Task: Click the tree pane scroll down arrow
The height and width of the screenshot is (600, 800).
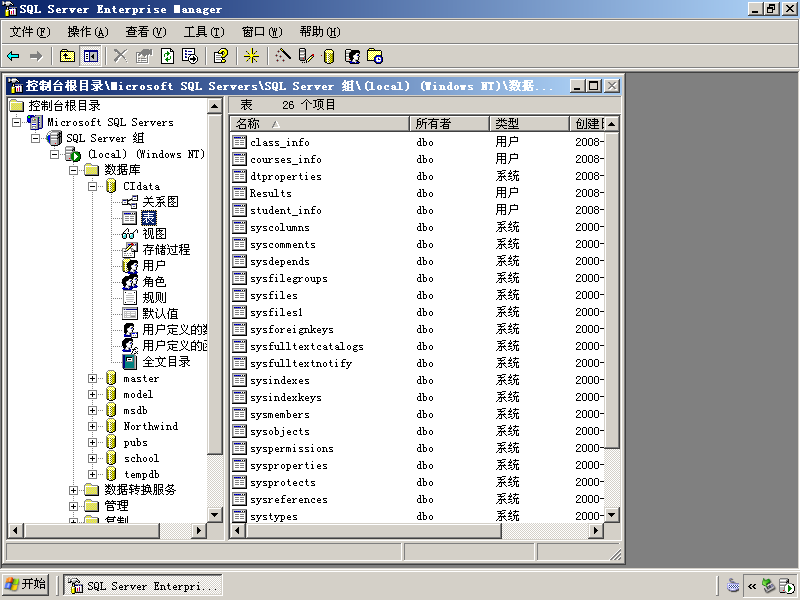Action: point(215,515)
